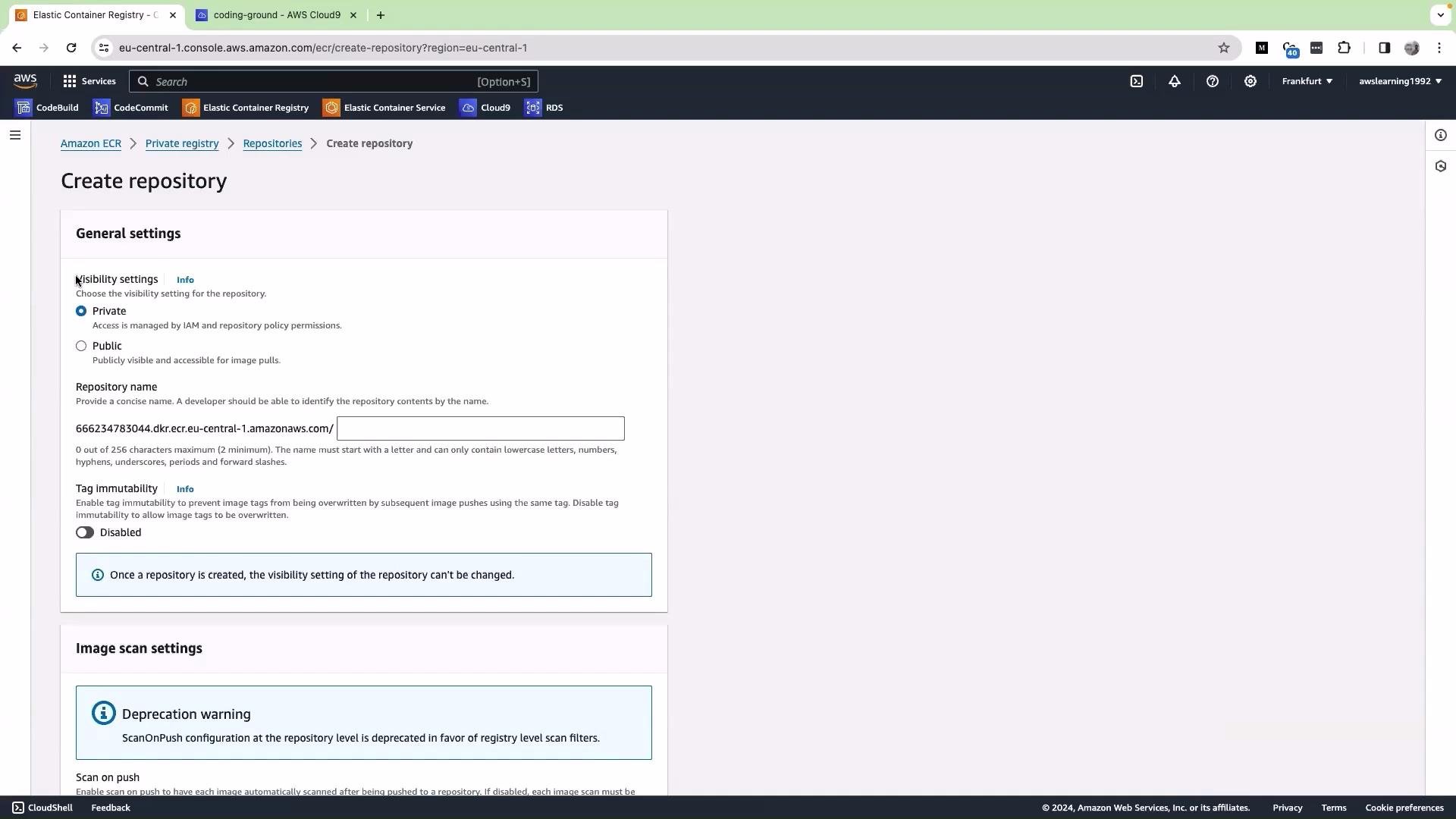Screen dimensions: 1456x819
Task: Open Cookie preferences in footer
Action: coord(1404,808)
